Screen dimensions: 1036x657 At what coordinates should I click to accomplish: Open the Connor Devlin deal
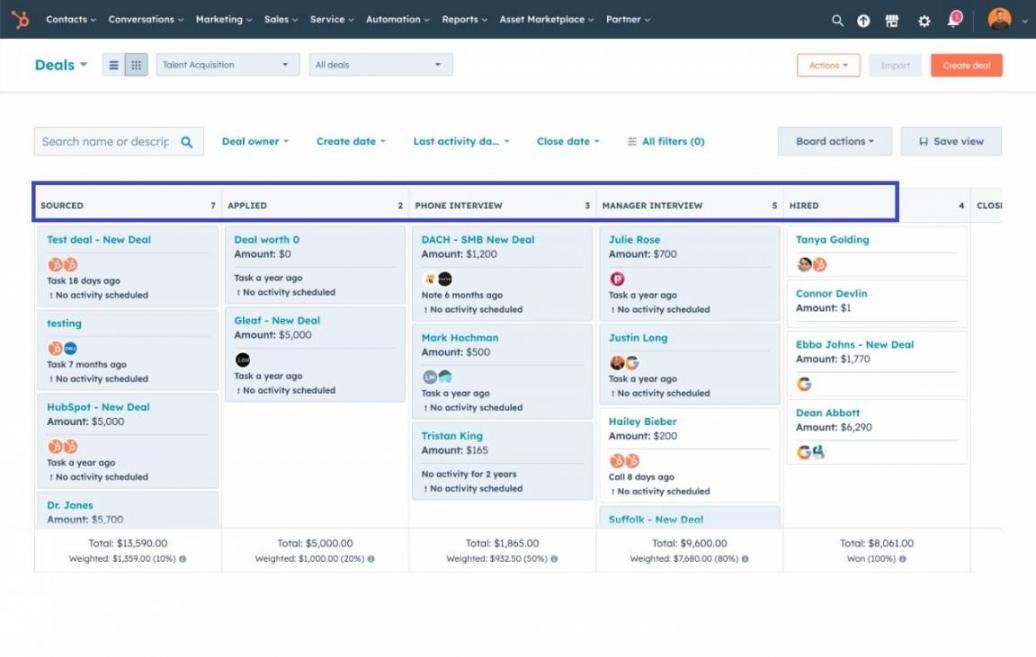point(831,293)
